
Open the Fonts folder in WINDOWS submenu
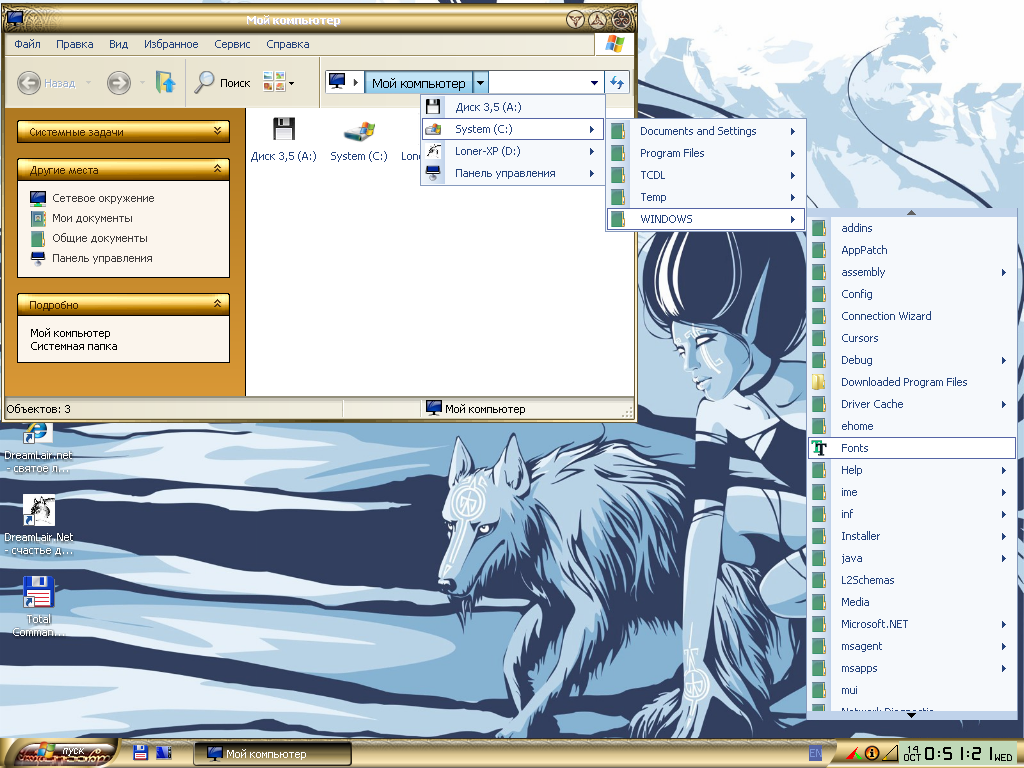[x=855, y=448]
